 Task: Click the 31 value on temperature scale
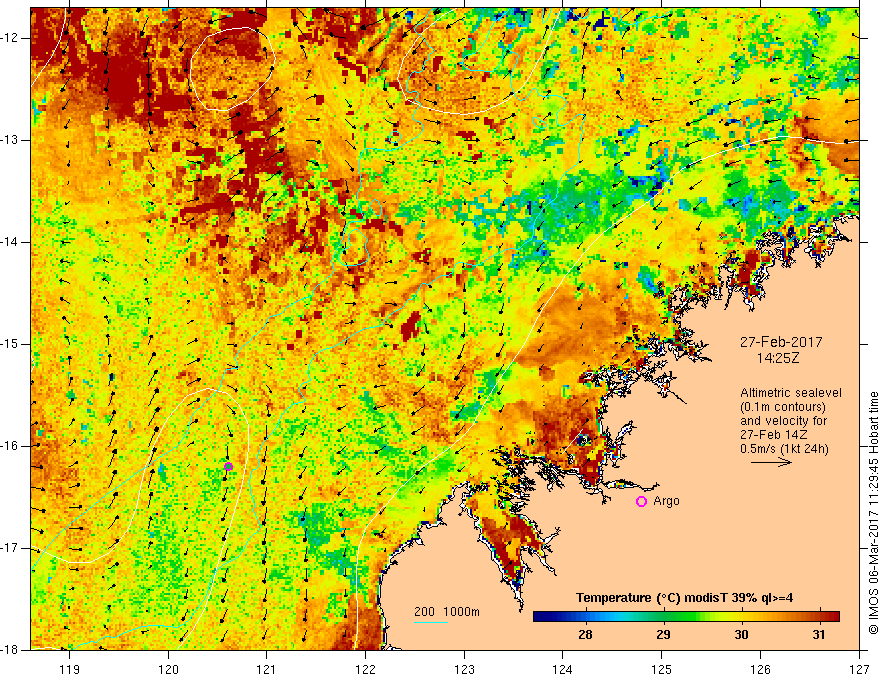coord(819,635)
